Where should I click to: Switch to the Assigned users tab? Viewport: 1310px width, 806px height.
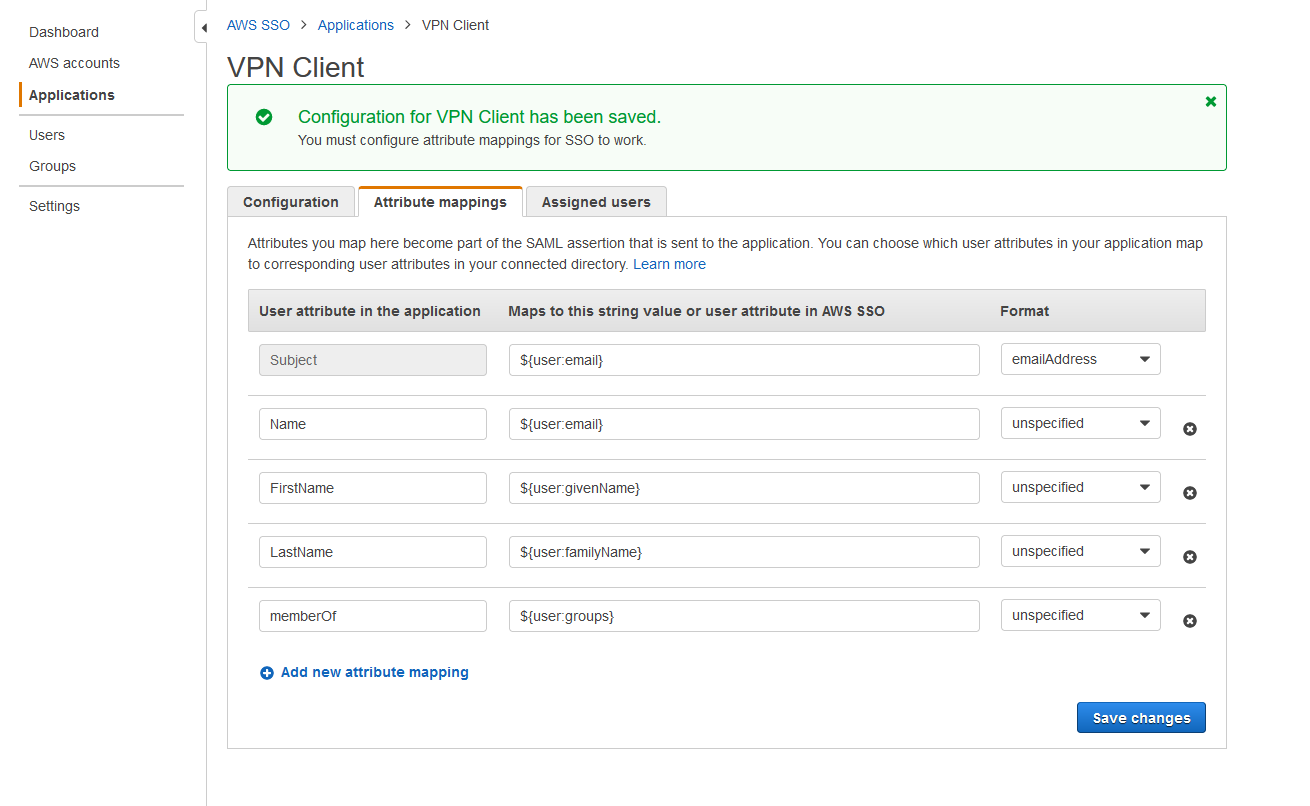coord(595,201)
